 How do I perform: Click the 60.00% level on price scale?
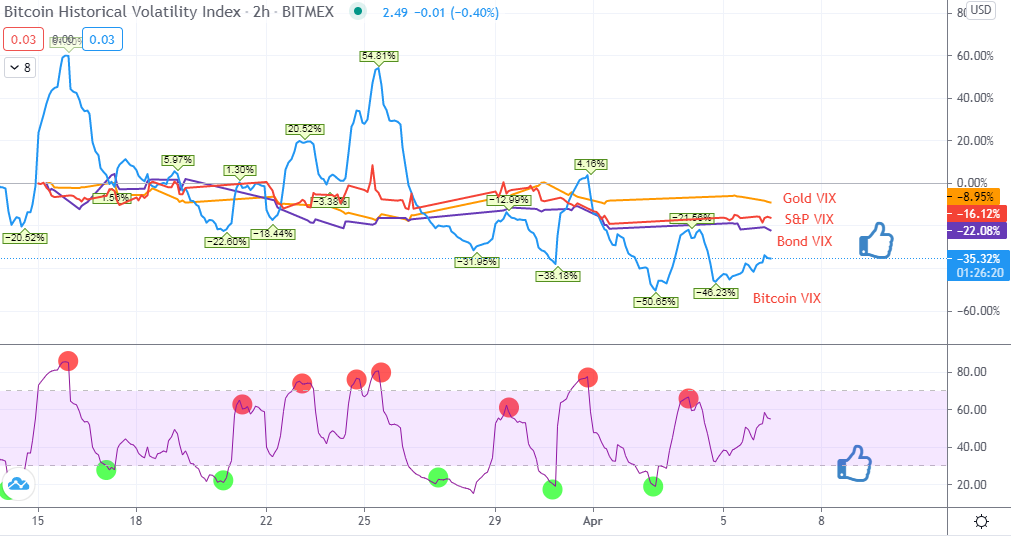(975, 55)
